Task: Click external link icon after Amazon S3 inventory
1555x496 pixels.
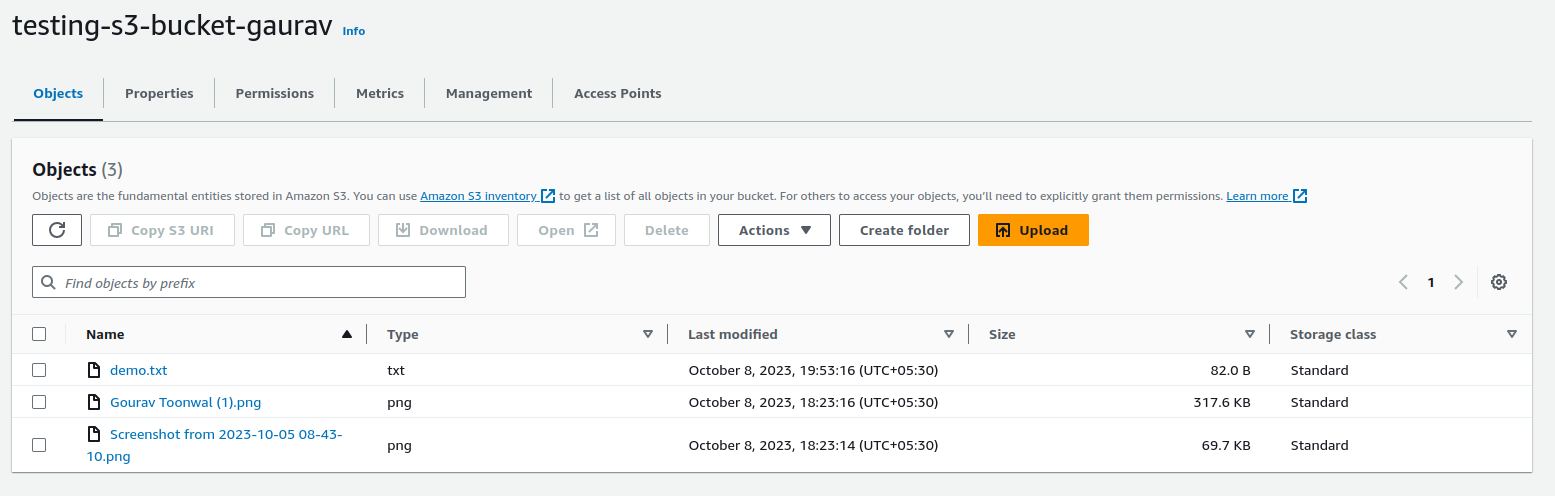Action: tap(548, 196)
